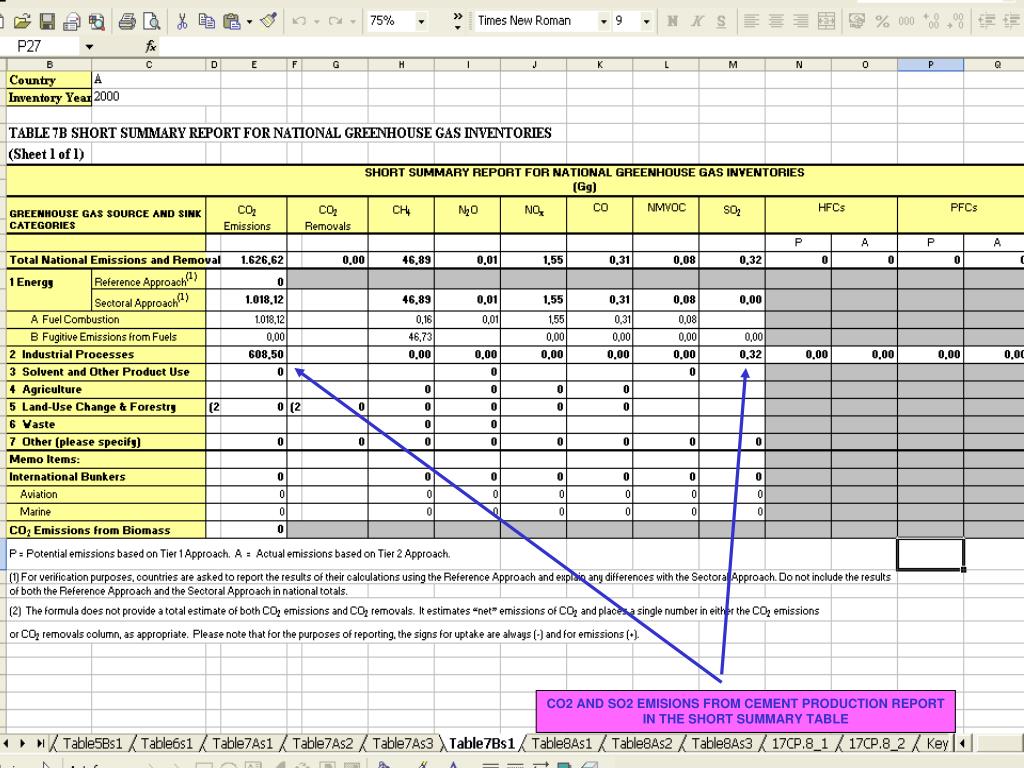Image resolution: width=1024 pixels, height=768 pixels.
Task: Click the 'CO2 Emissions from Biomass' row label
Action: pyautogui.click(x=106, y=530)
